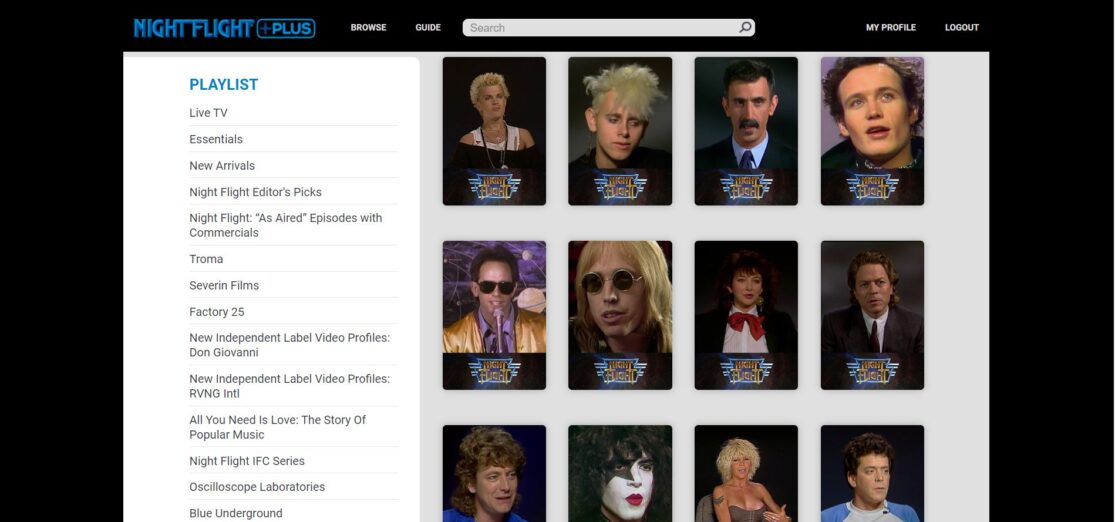Screen dimensions: 1115x522
Task: Focus the Search input field
Action: [600, 28]
